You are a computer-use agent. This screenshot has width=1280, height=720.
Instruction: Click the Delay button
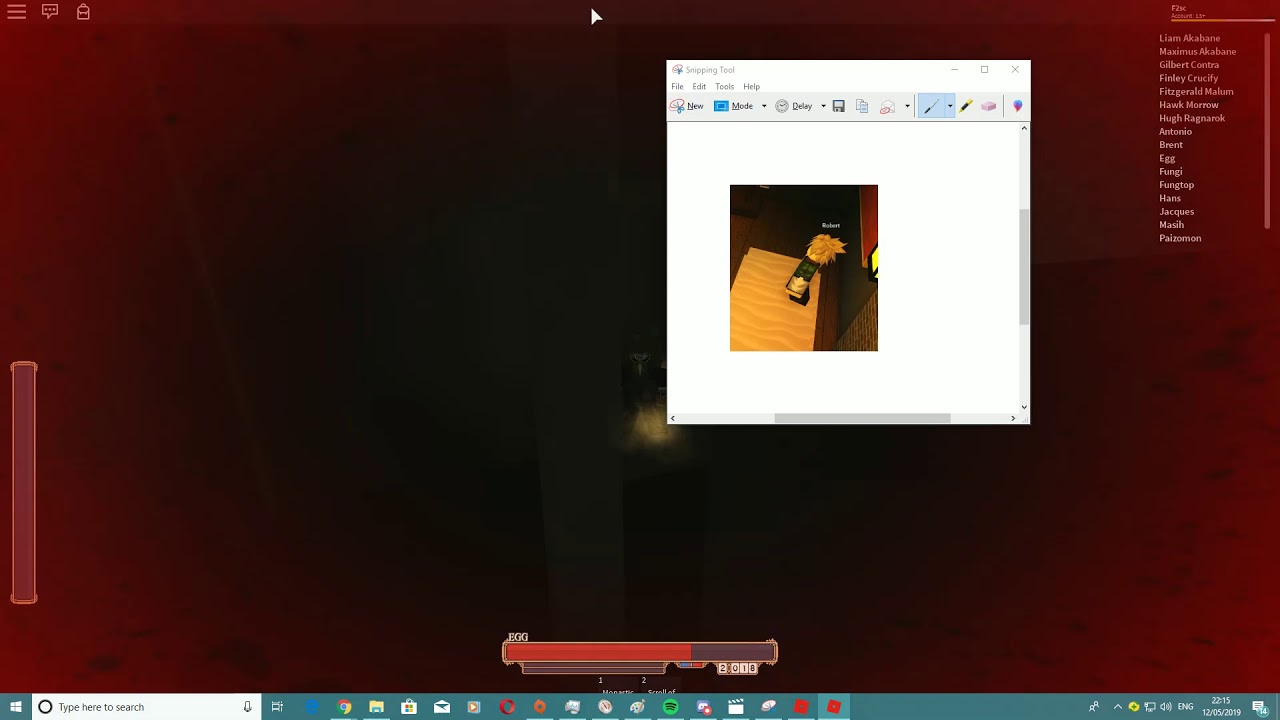click(x=794, y=106)
